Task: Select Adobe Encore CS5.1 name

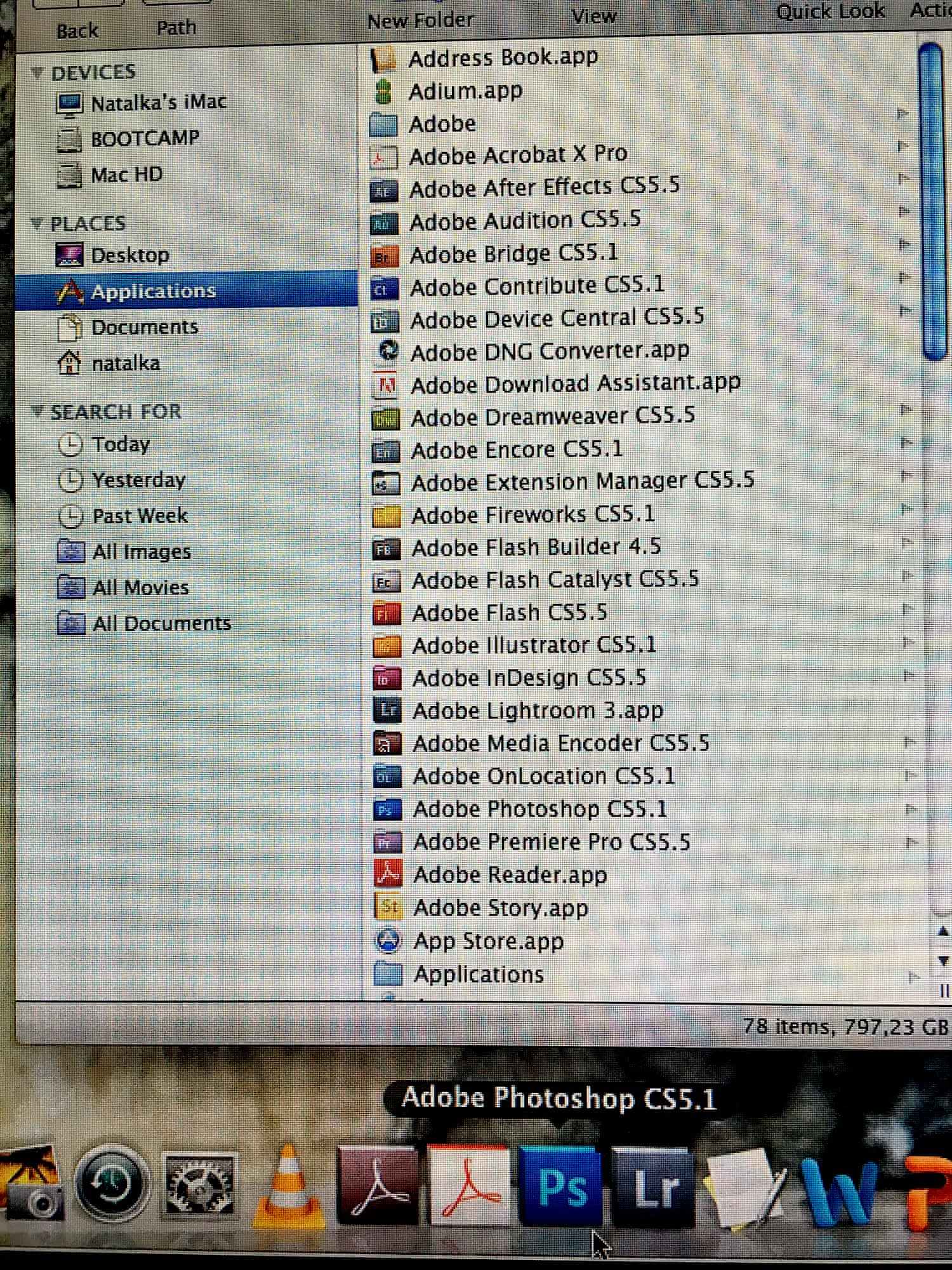Action: pos(517,449)
